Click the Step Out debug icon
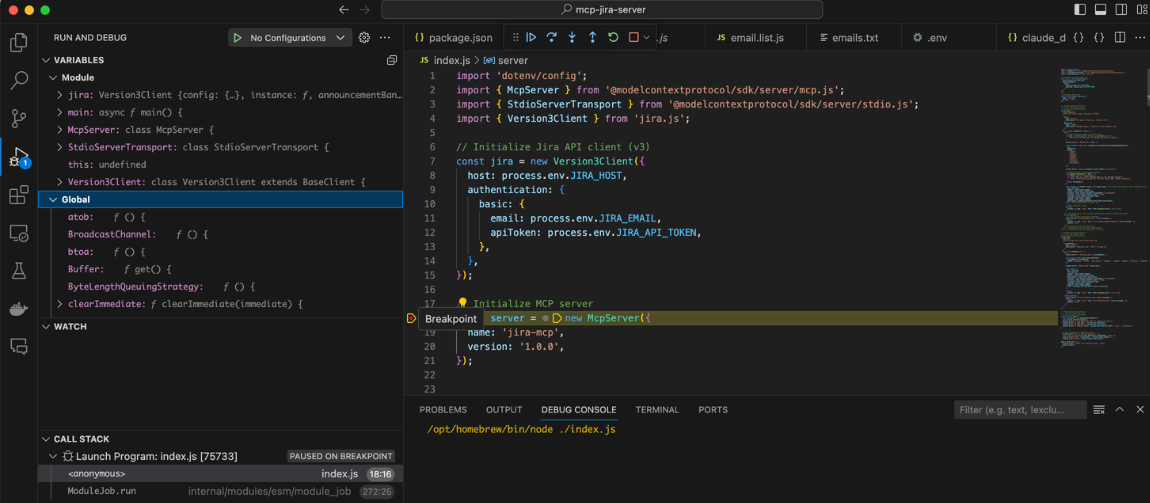The height and width of the screenshot is (503, 1150). [x=592, y=37]
